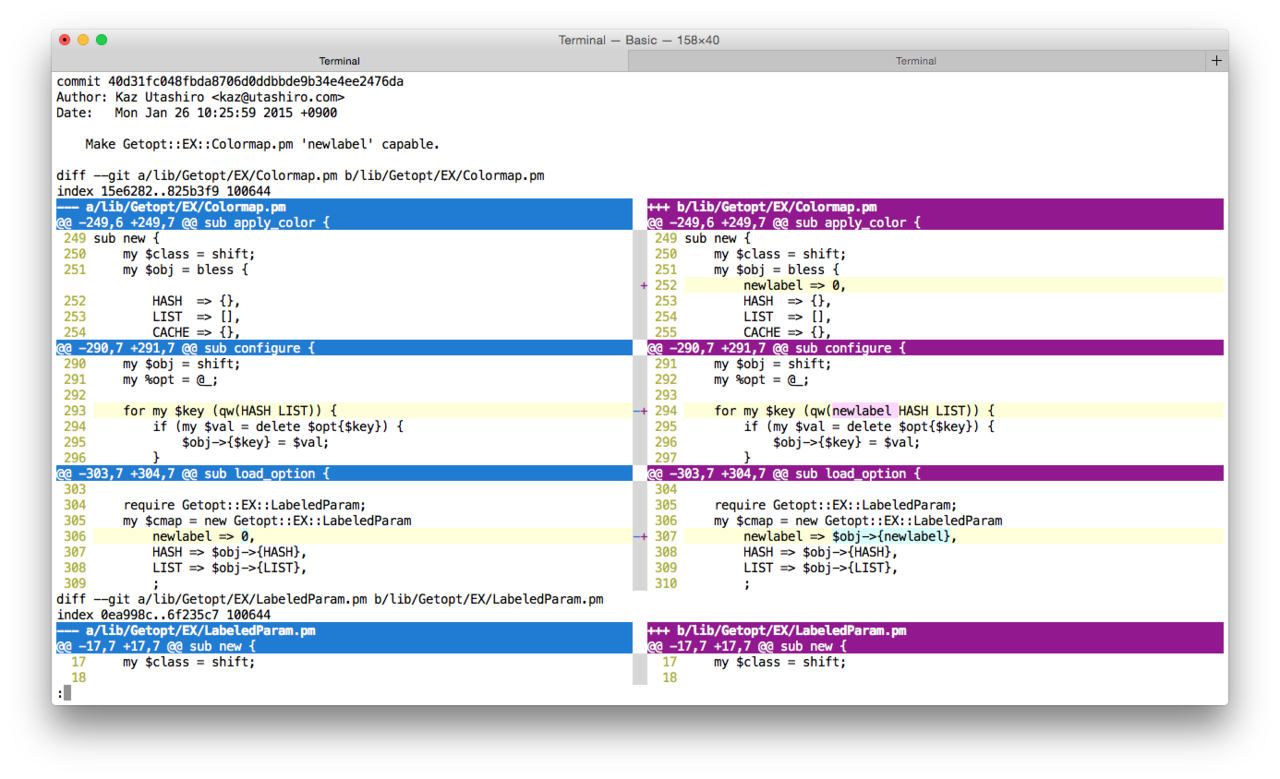Image resolution: width=1280 pixels, height=779 pixels.
Task: Click the purple b/lib/Getopt/EX/Colormap.pm header
Action: click(935, 207)
